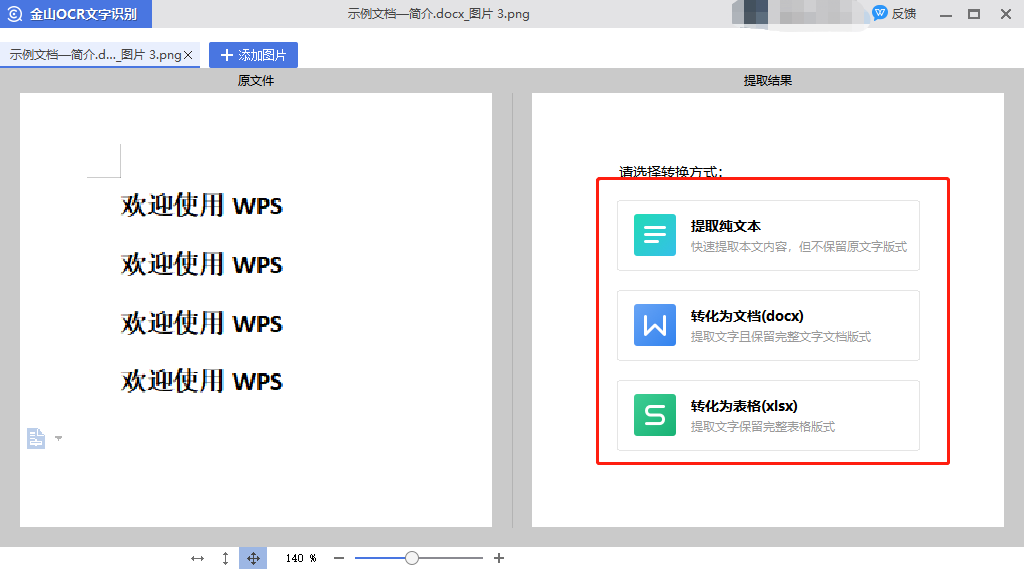Image resolution: width=1024 pixels, height=569 pixels.
Task: Click the minus zoom-out icon
Action: pos(338,558)
